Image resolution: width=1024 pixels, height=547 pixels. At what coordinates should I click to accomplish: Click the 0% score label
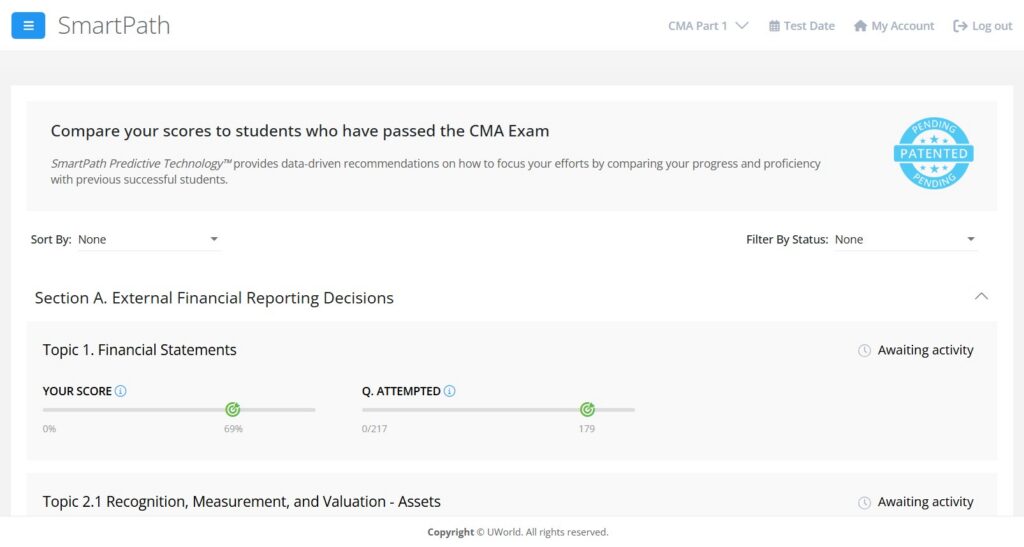click(x=49, y=429)
